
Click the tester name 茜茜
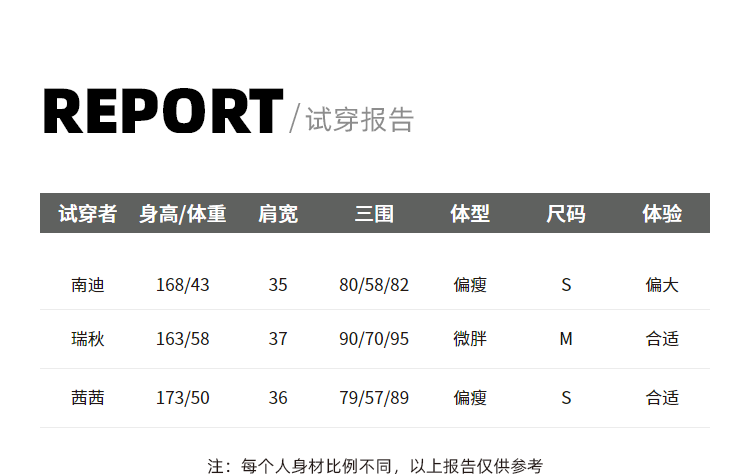point(88,398)
